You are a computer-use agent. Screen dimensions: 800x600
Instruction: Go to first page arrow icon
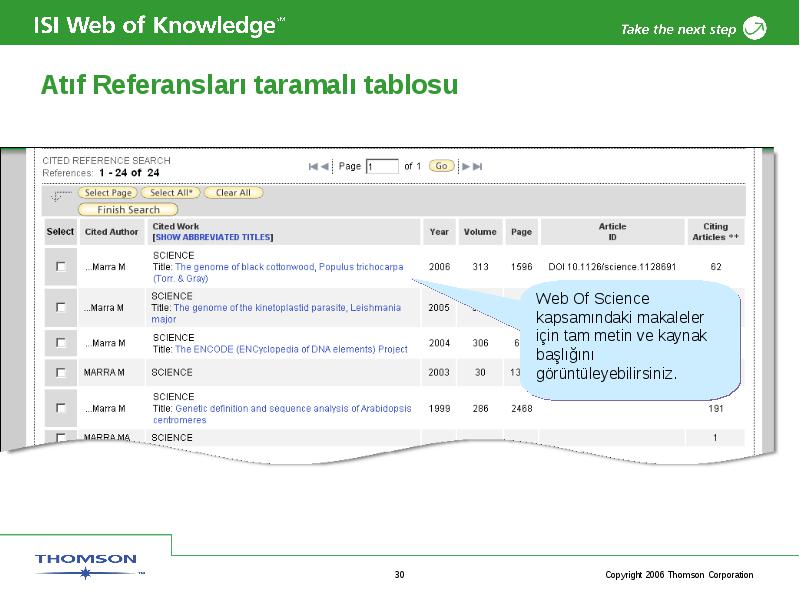tap(313, 166)
